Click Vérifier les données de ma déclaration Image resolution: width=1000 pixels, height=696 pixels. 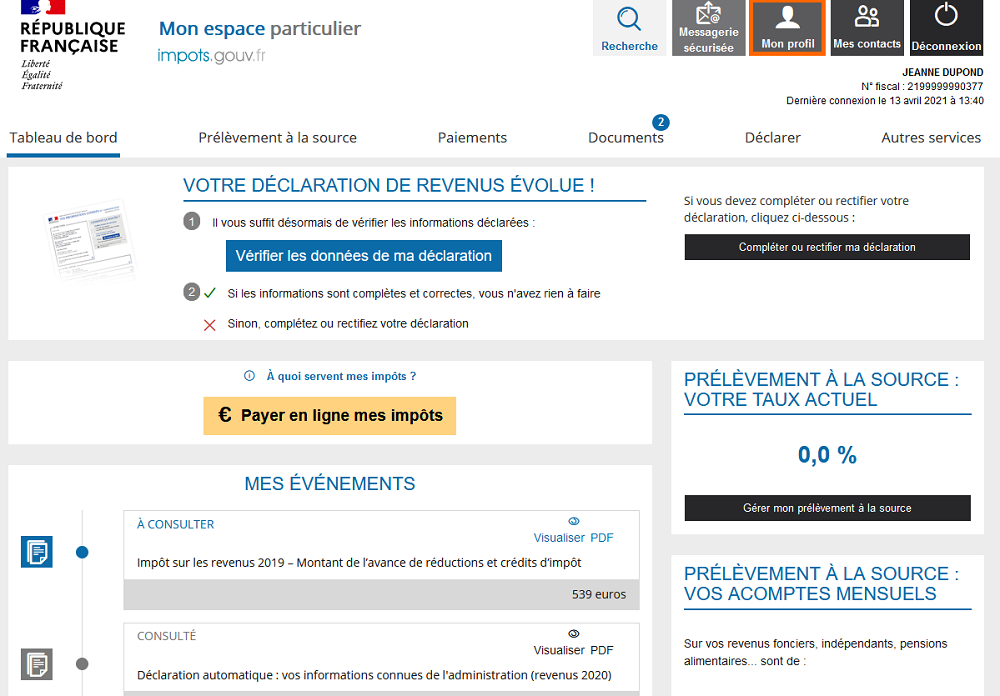point(363,256)
